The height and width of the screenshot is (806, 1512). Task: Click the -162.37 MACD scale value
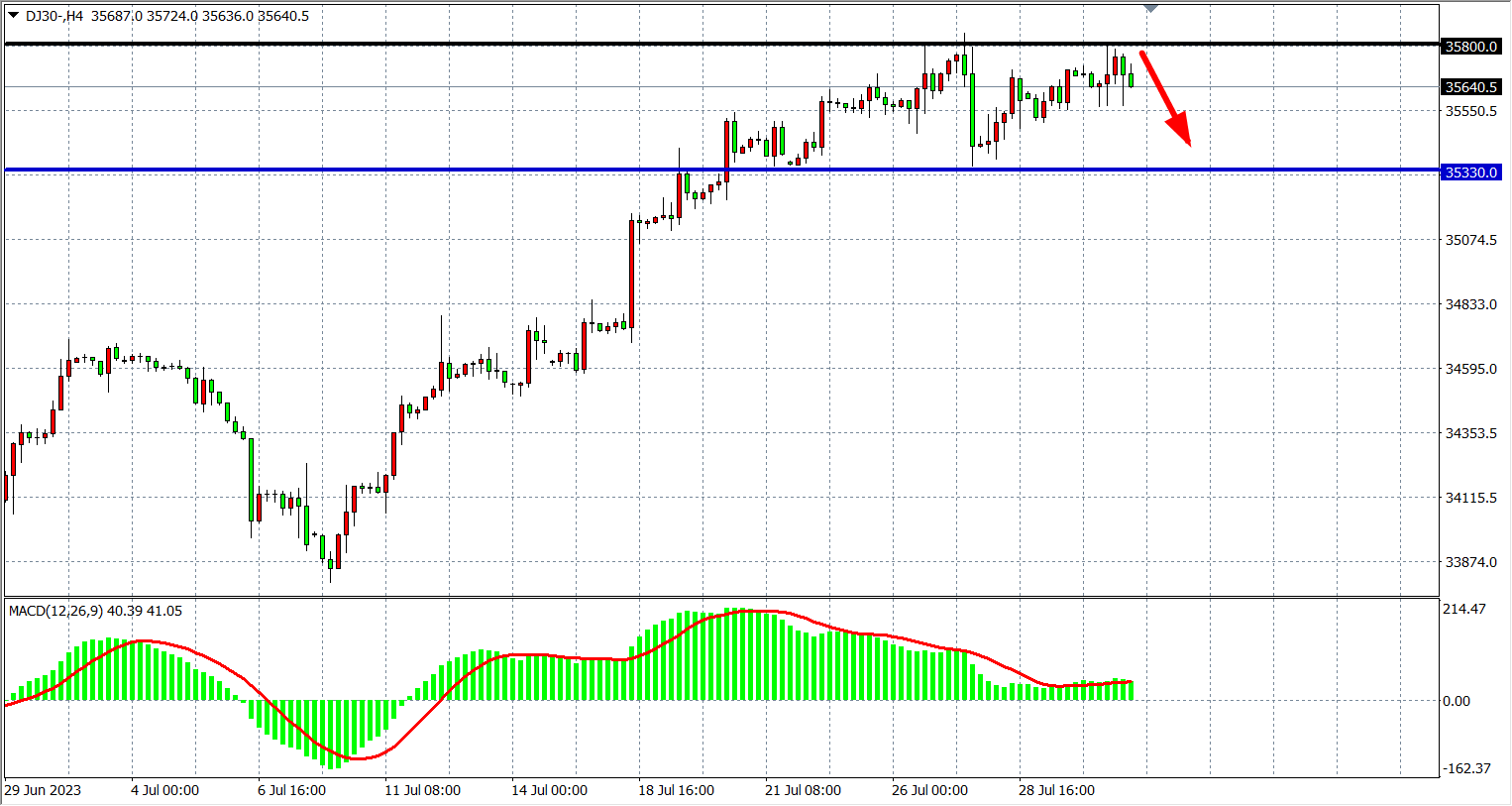tap(1466, 768)
